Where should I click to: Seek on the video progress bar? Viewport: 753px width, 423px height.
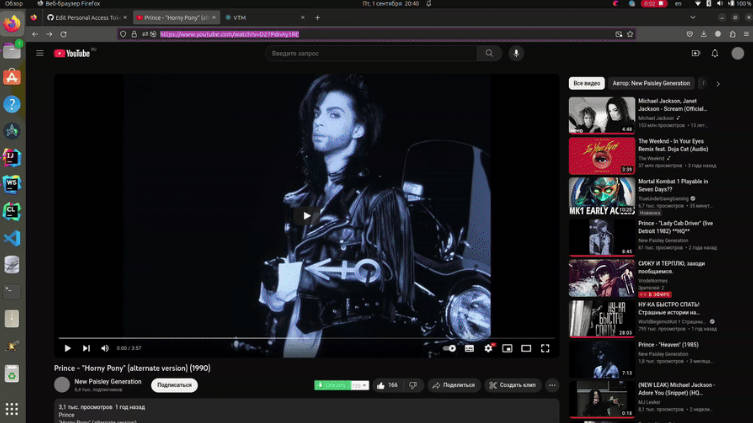pos(306,338)
